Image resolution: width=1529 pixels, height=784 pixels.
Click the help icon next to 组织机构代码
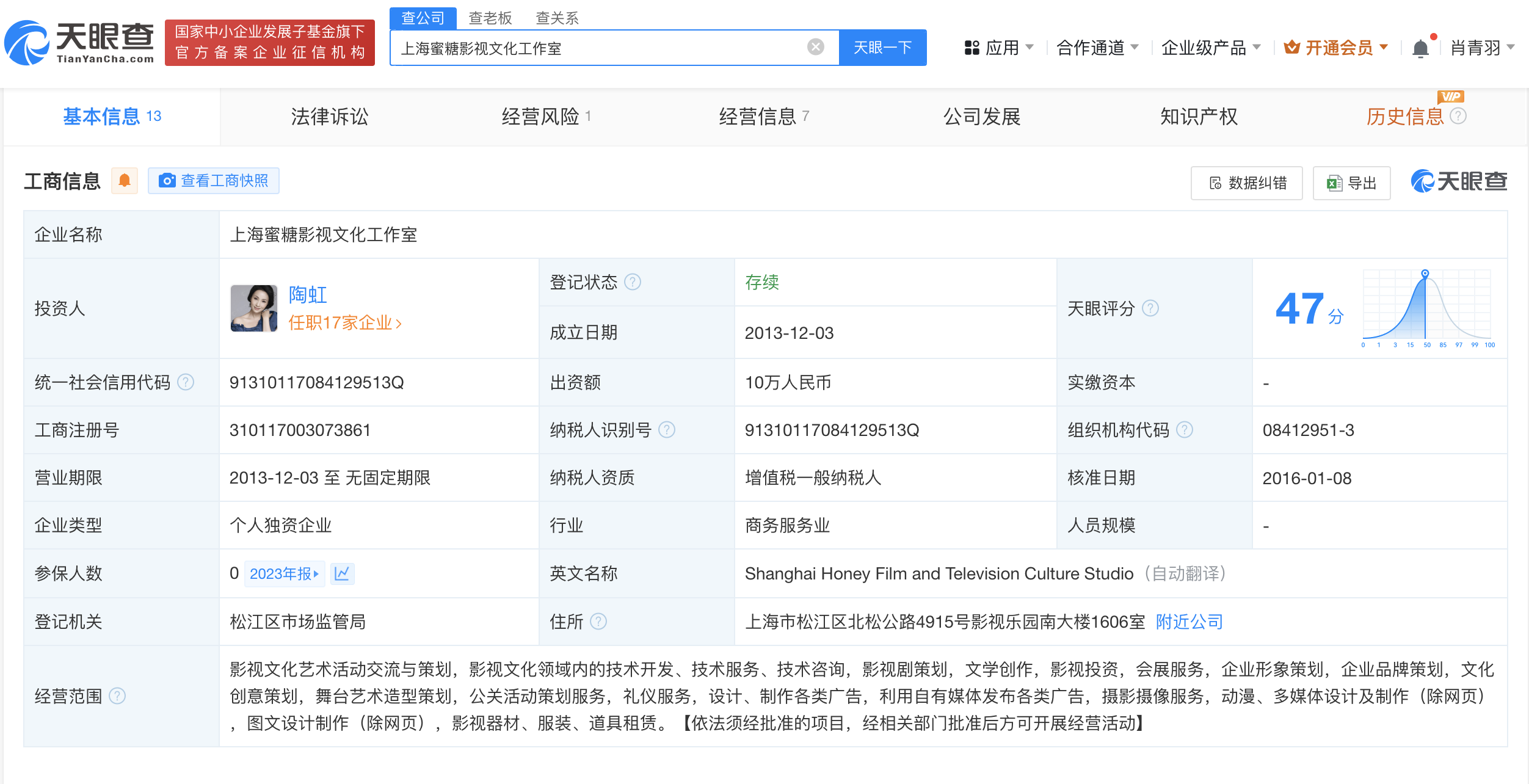pos(1185,430)
